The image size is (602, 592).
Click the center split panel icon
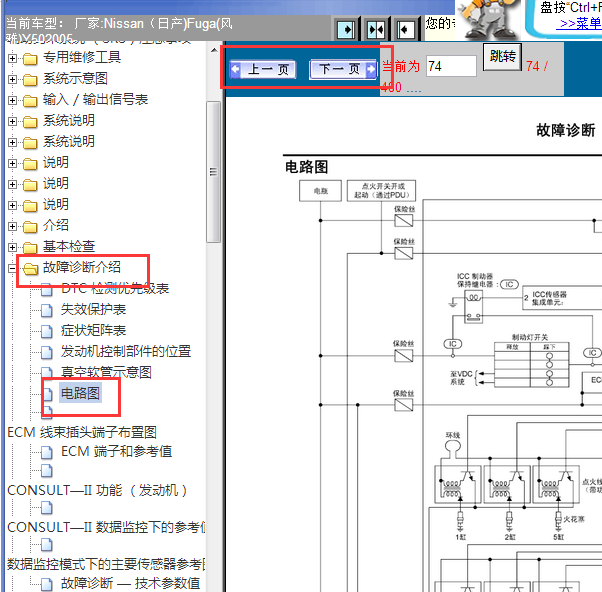click(x=375, y=29)
